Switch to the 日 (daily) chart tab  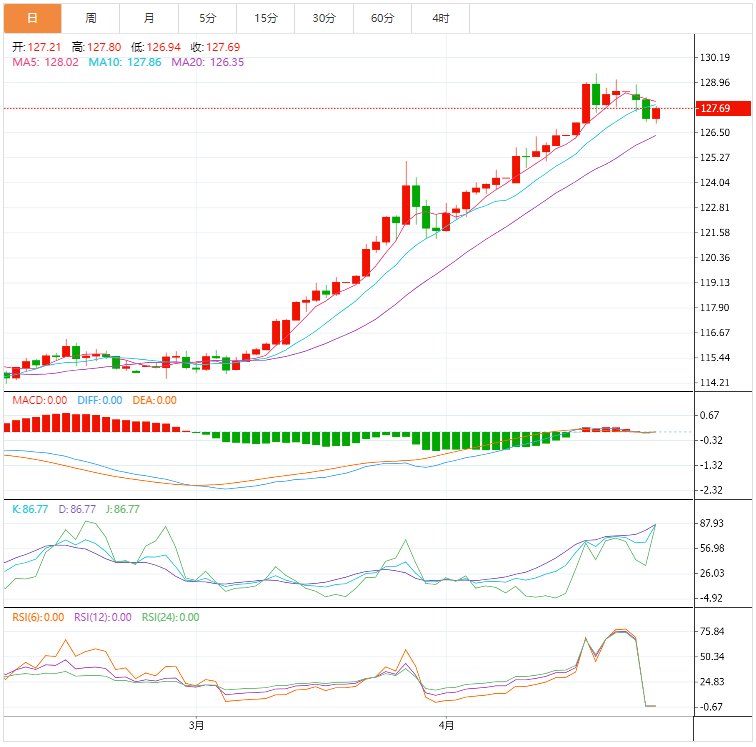(x=32, y=18)
